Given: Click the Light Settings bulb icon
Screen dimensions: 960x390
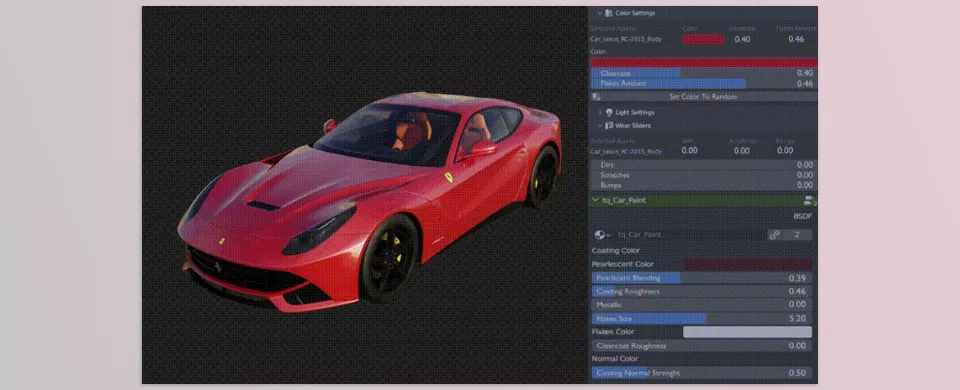Looking at the screenshot, I should pyautogui.click(x=609, y=113).
